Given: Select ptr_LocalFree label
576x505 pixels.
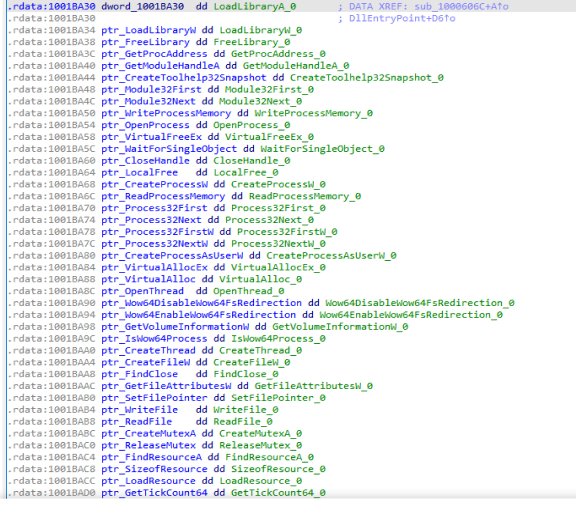Looking at the screenshot, I should [140, 173].
